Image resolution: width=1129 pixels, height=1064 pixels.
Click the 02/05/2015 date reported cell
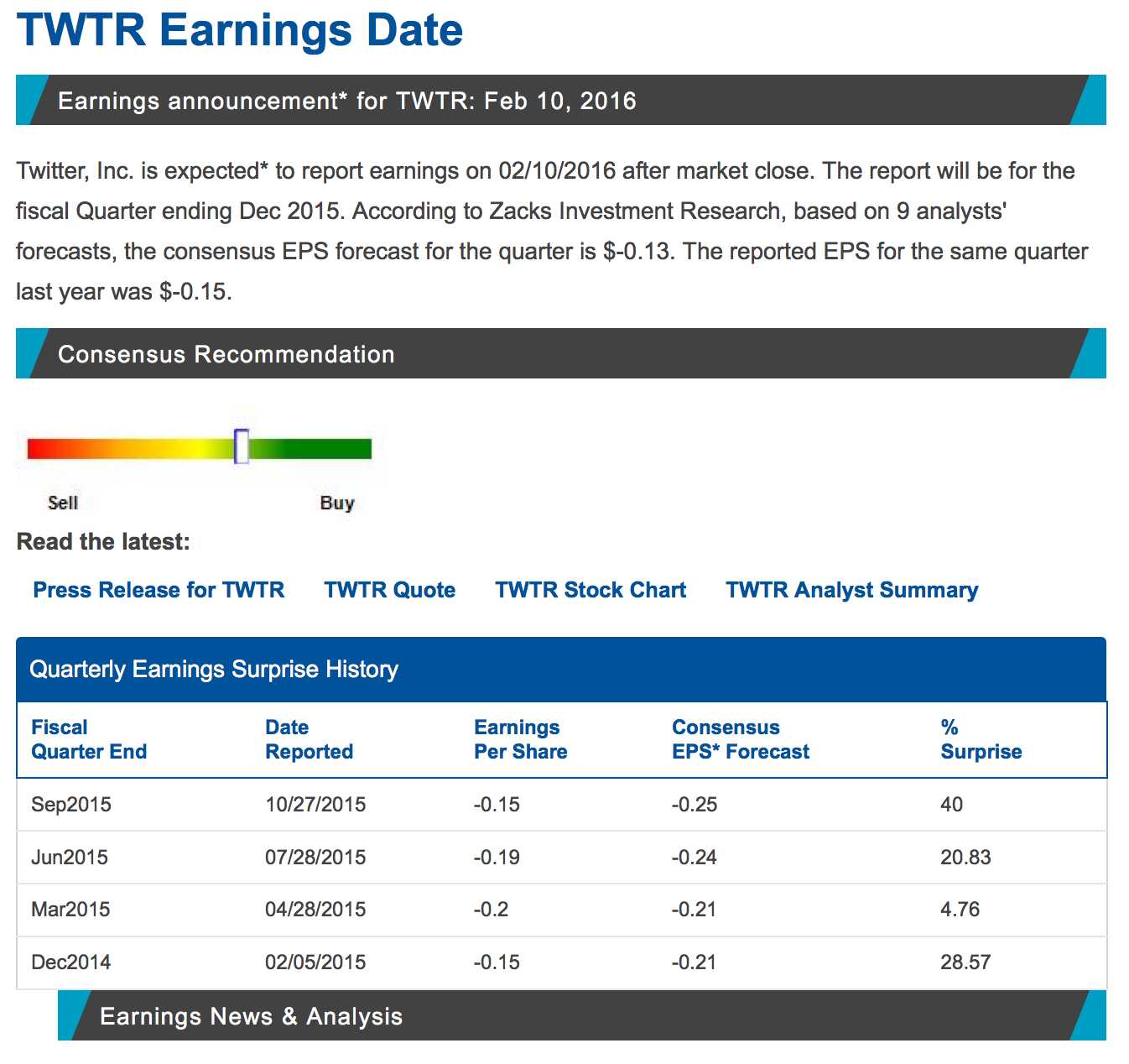(x=315, y=962)
